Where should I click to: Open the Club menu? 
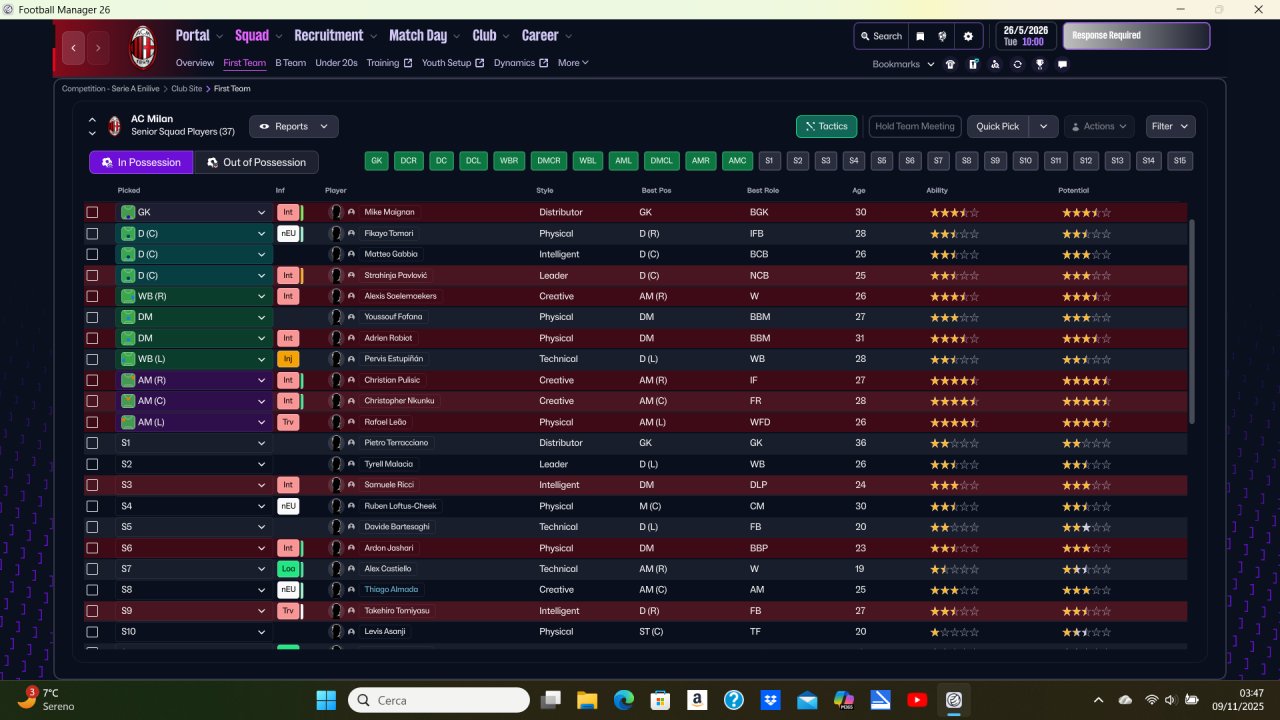point(490,35)
